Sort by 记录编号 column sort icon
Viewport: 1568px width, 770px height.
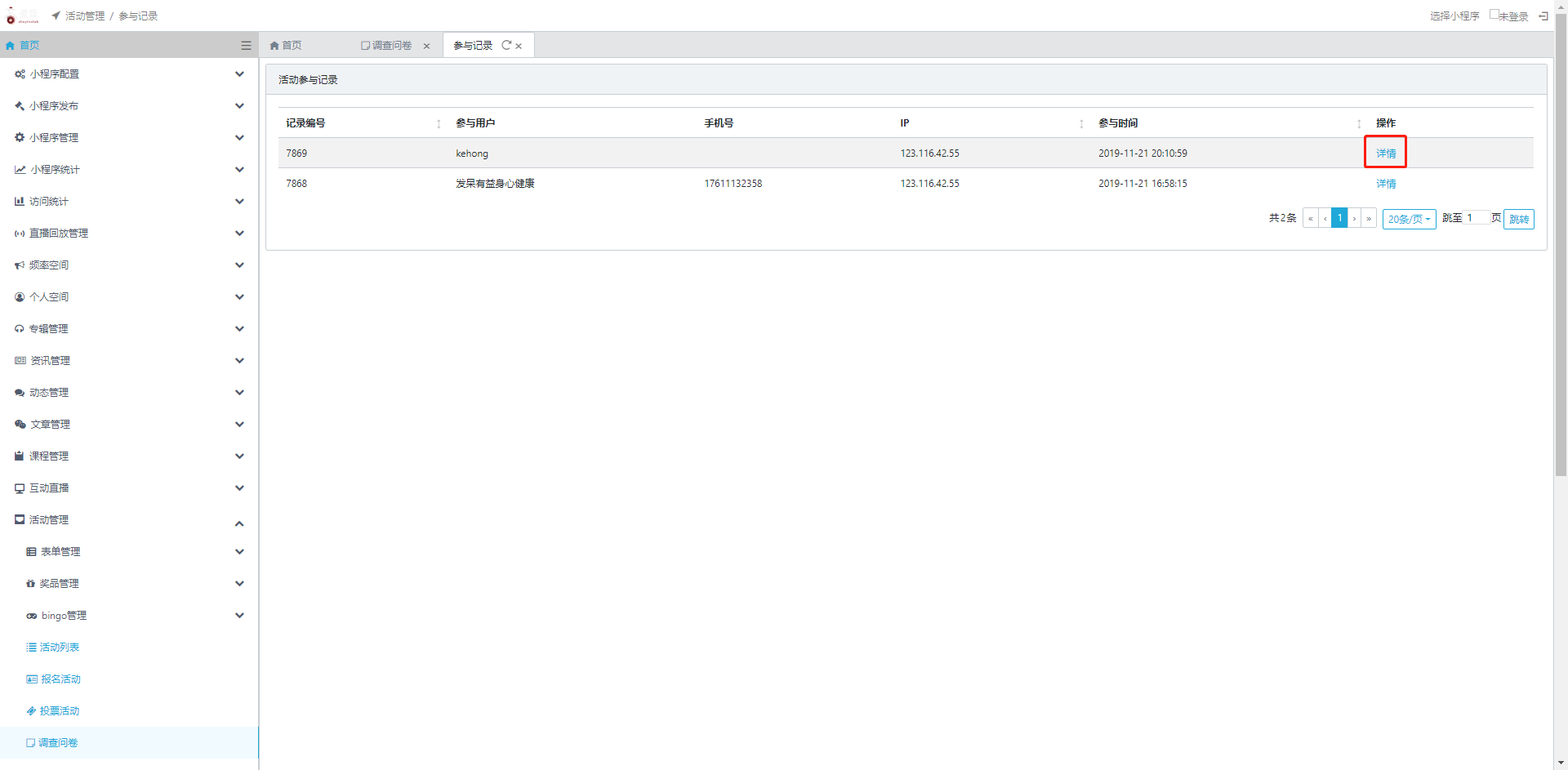tap(439, 124)
